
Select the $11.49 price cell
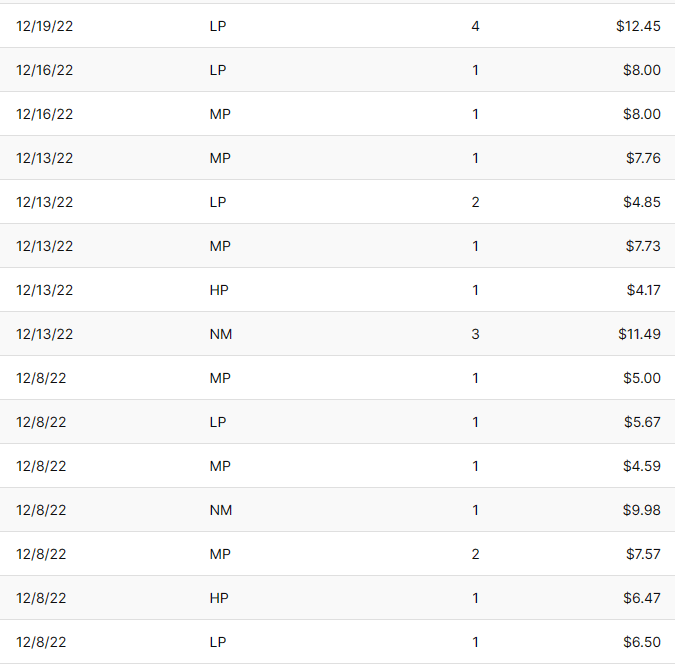click(x=639, y=334)
